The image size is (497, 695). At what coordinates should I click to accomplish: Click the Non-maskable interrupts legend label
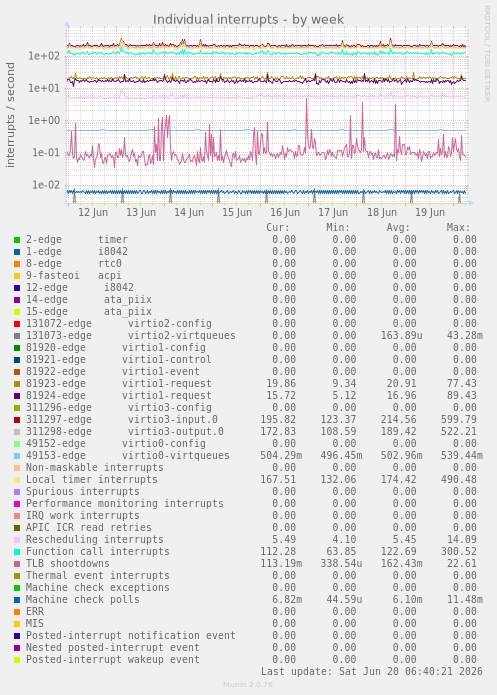[x=95, y=468]
